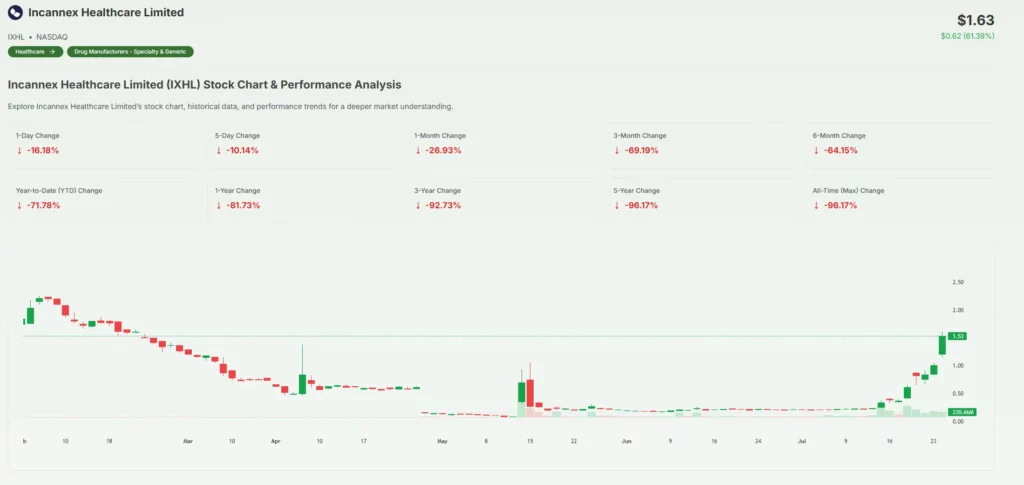Click the -16.18% value
This screenshot has width=1024, height=485.
click(42, 150)
